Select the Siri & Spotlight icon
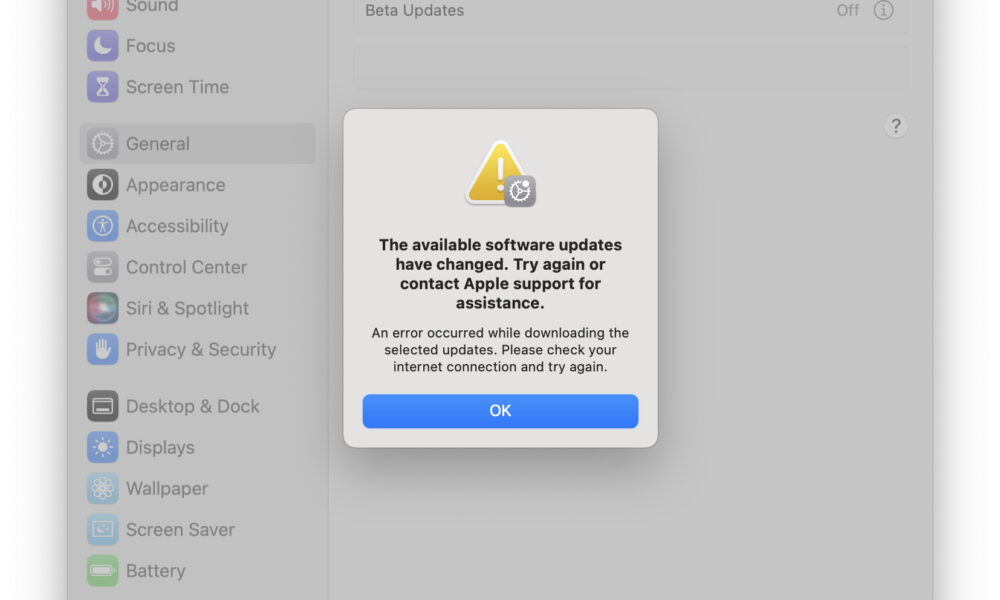The height and width of the screenshot is (600, 1000). (x=103, y=308)
